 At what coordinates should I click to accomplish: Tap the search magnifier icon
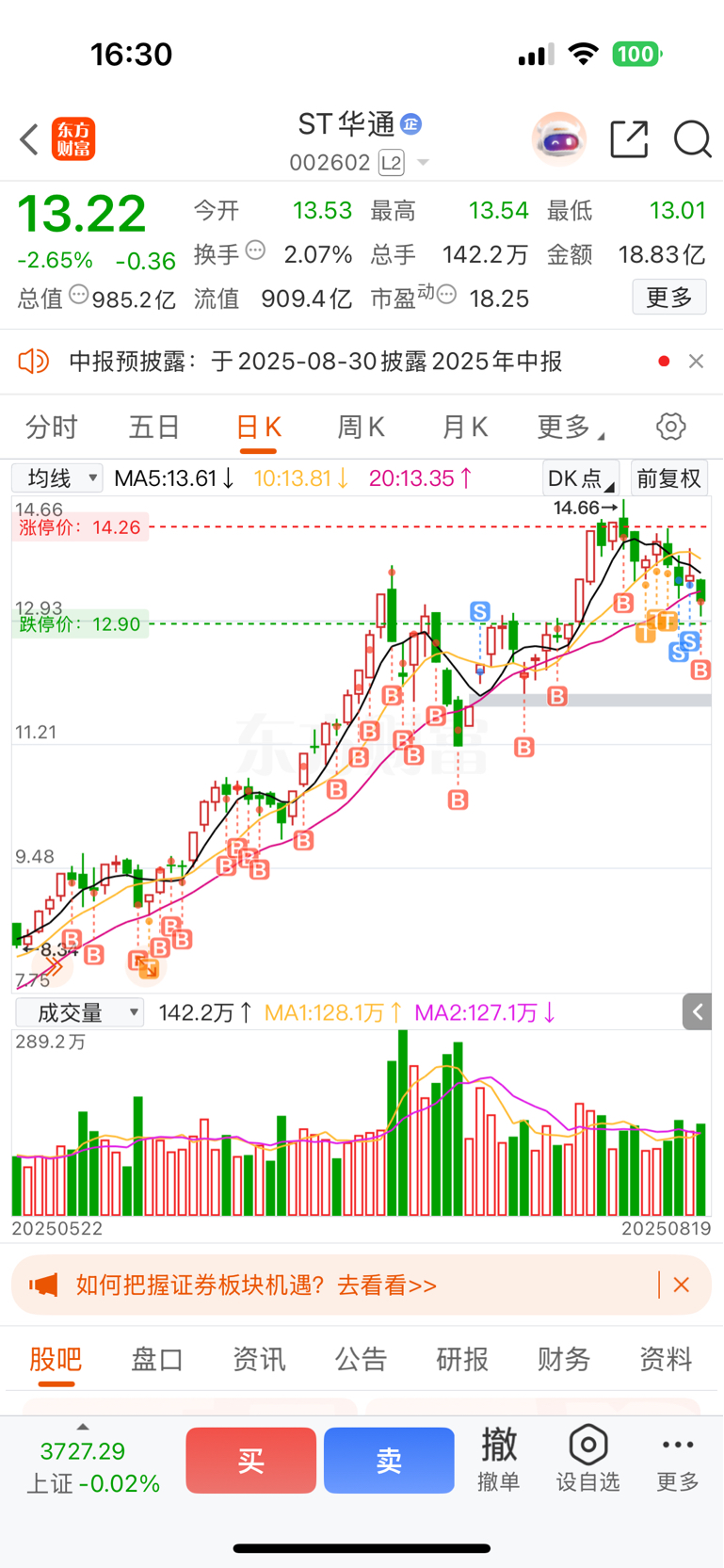pyautogui.click(x=692, y=139)
